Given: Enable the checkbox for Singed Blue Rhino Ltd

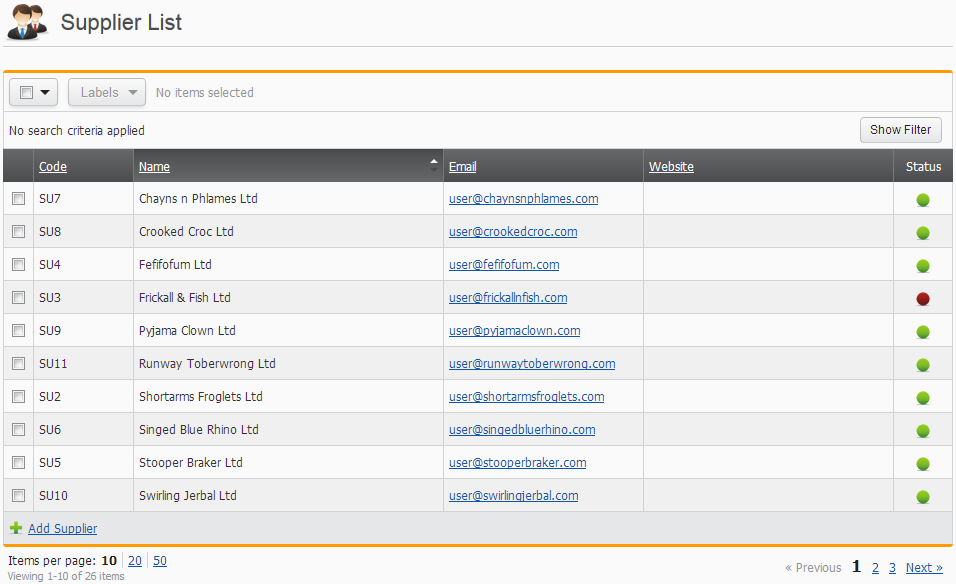Looking at the screenshot, I should 19,429.
